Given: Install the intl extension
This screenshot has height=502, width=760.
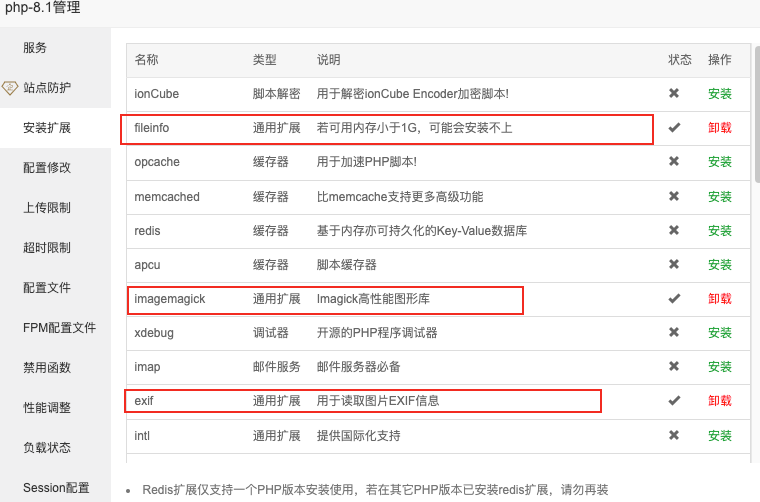Looking at the screenshot, I should pos(719,436).
